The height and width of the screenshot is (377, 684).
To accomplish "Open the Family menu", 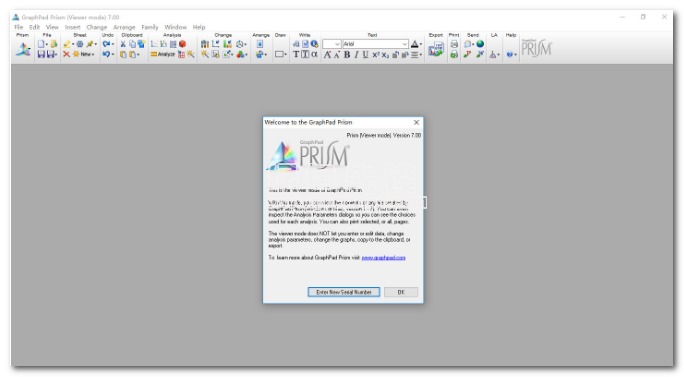I will click(x=150, y=27).
